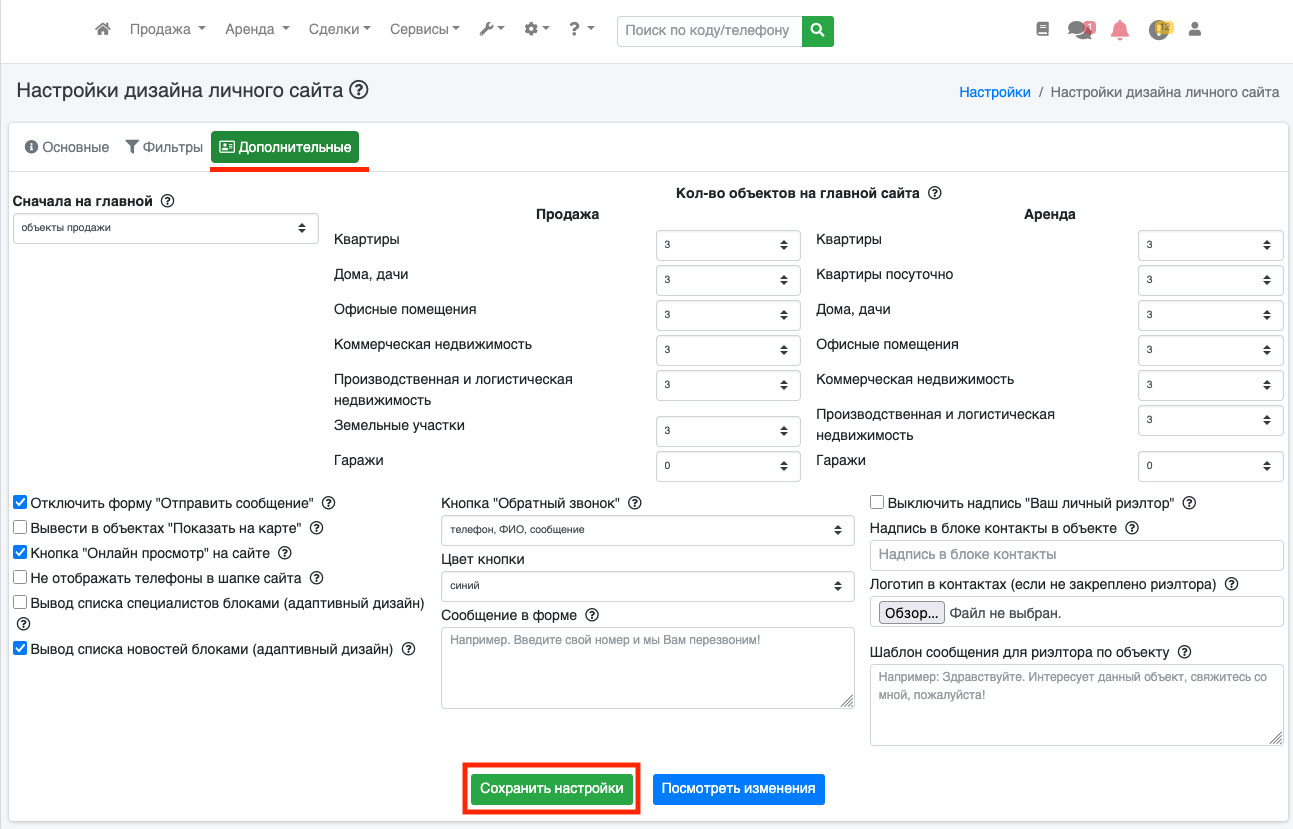The height and width of the screenshot is (829, 1293).
Task: Enable 'Вывести в объектах "Показать на карте"' checkbox
Action: [x=20, y=527]
